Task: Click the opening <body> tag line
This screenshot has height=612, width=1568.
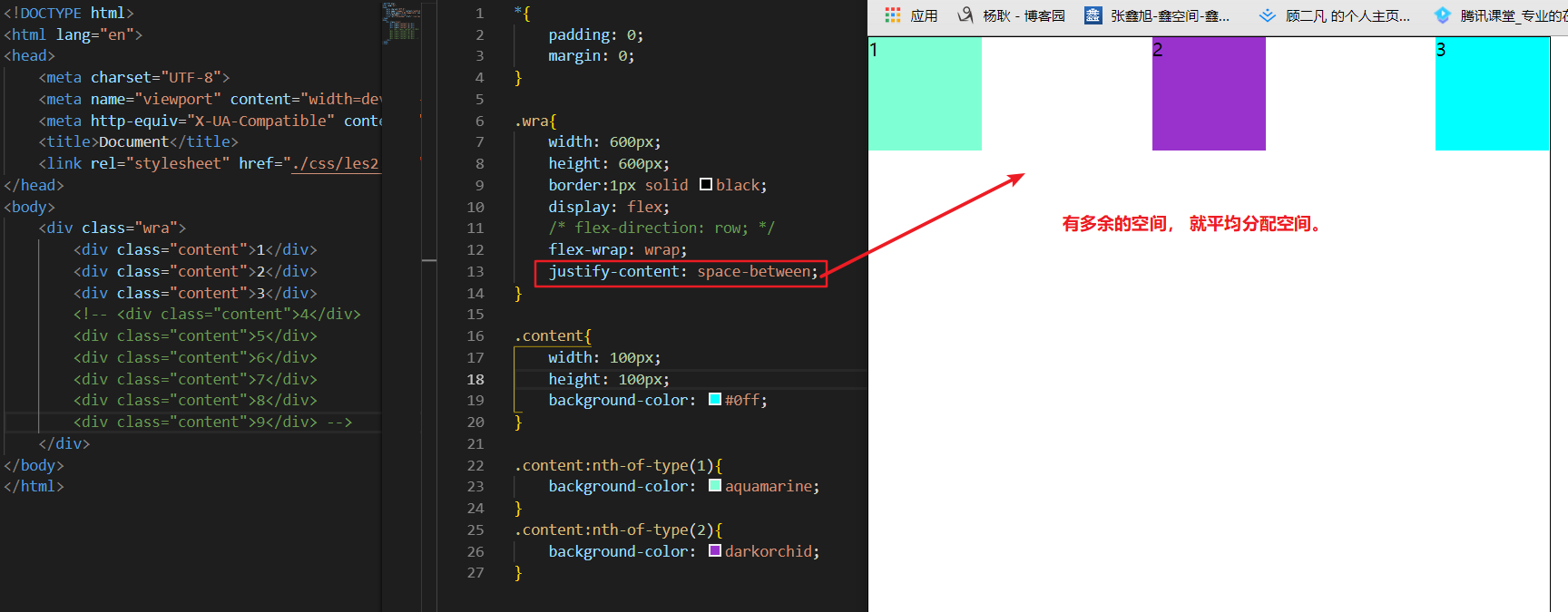Action: (29, 207)
